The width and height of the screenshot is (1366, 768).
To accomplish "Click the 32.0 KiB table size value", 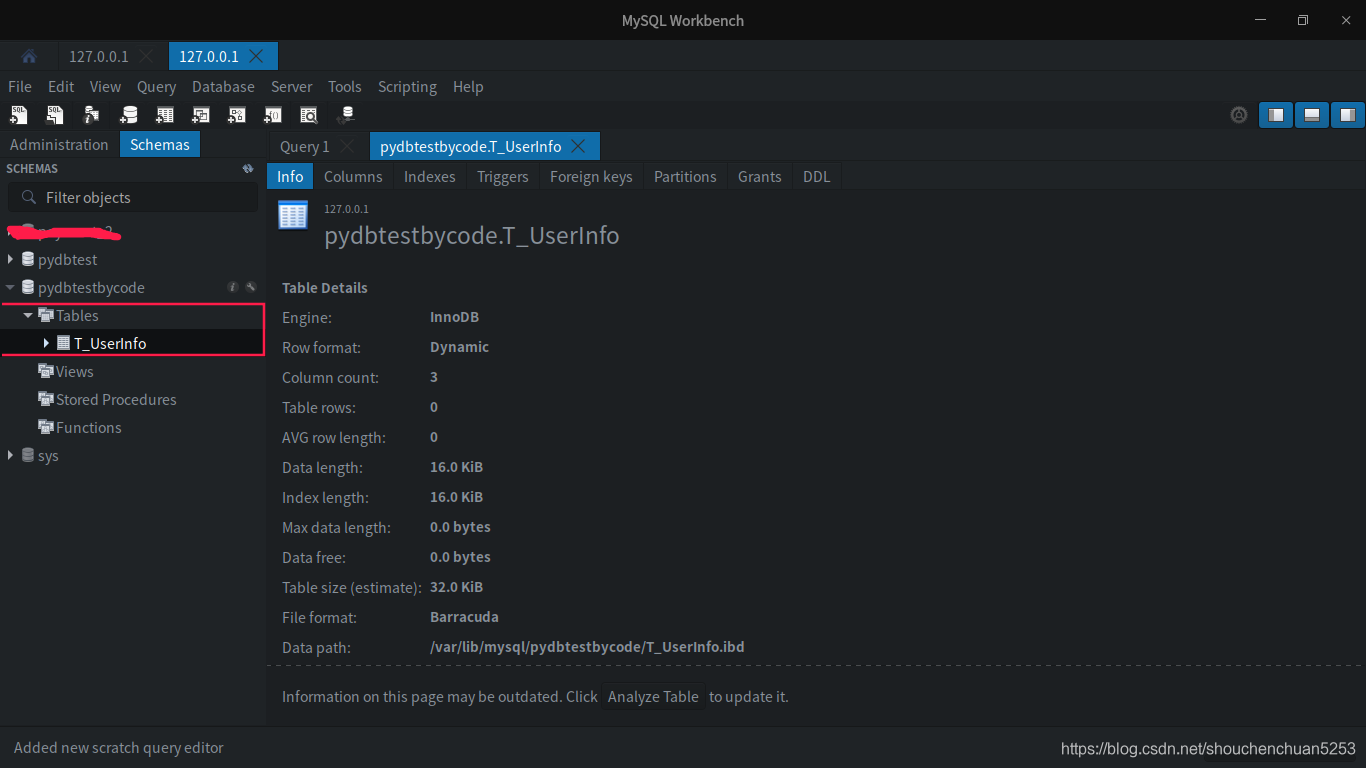I will coord(456,587).
